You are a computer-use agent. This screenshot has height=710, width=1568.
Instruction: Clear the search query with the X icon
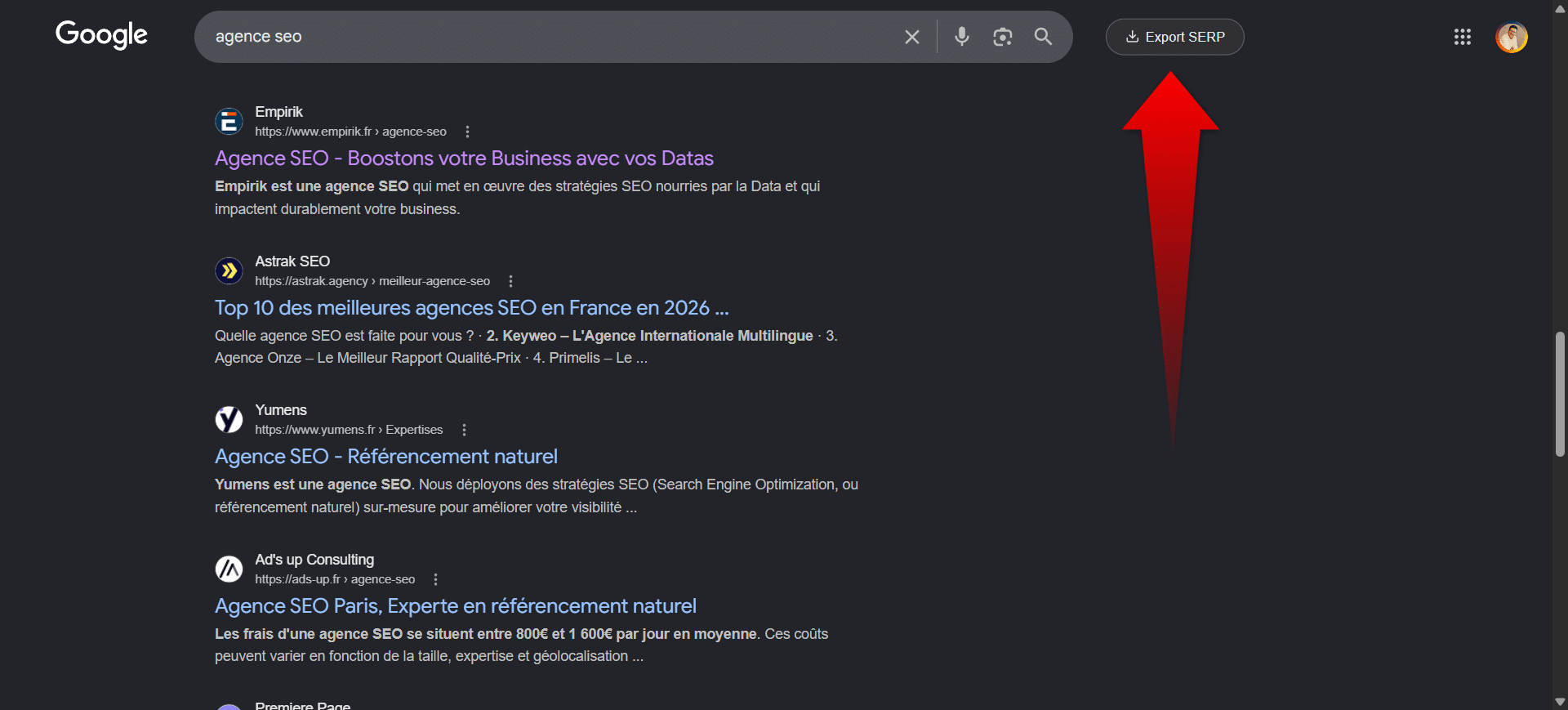pyautogui.click(x=912, y=37)
